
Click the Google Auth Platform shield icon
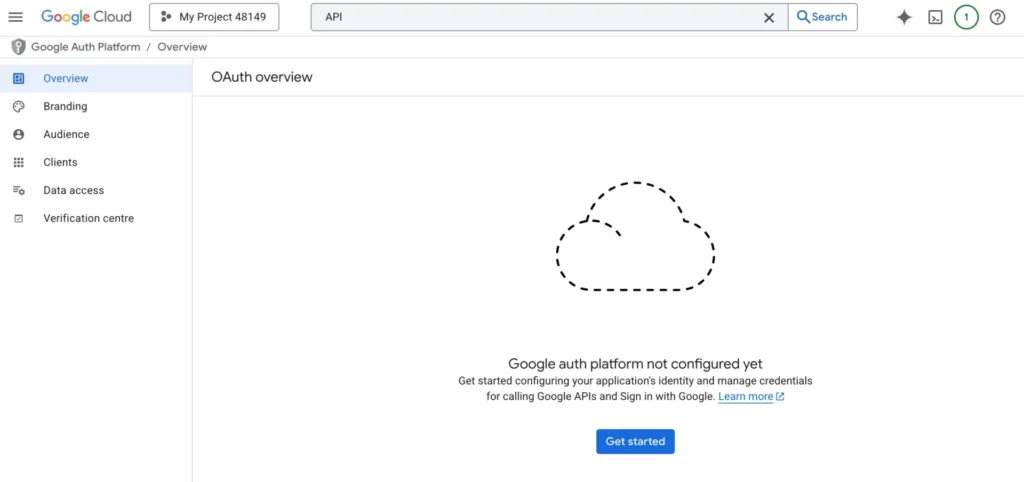18,47
